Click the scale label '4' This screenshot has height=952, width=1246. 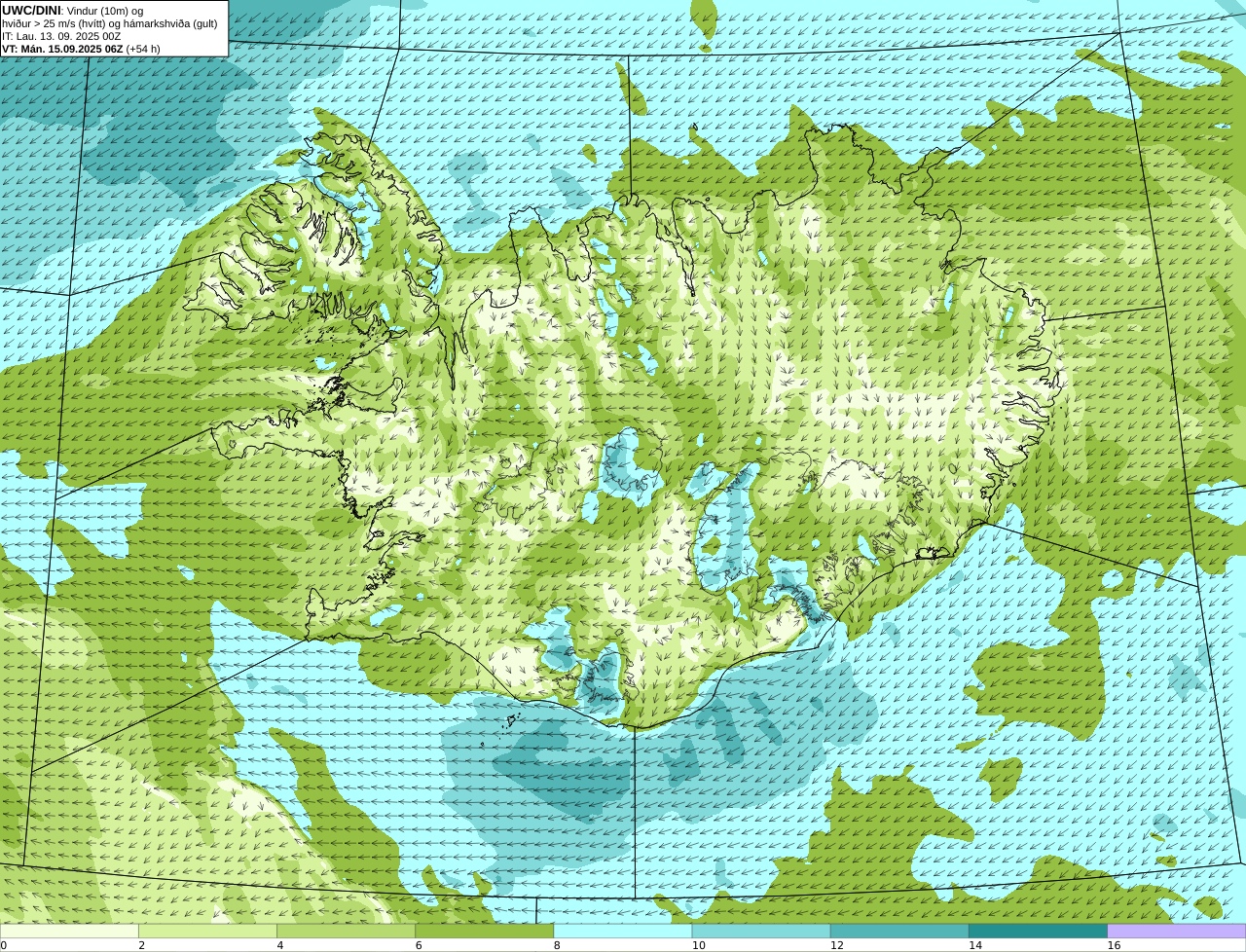tap(280, 945)
